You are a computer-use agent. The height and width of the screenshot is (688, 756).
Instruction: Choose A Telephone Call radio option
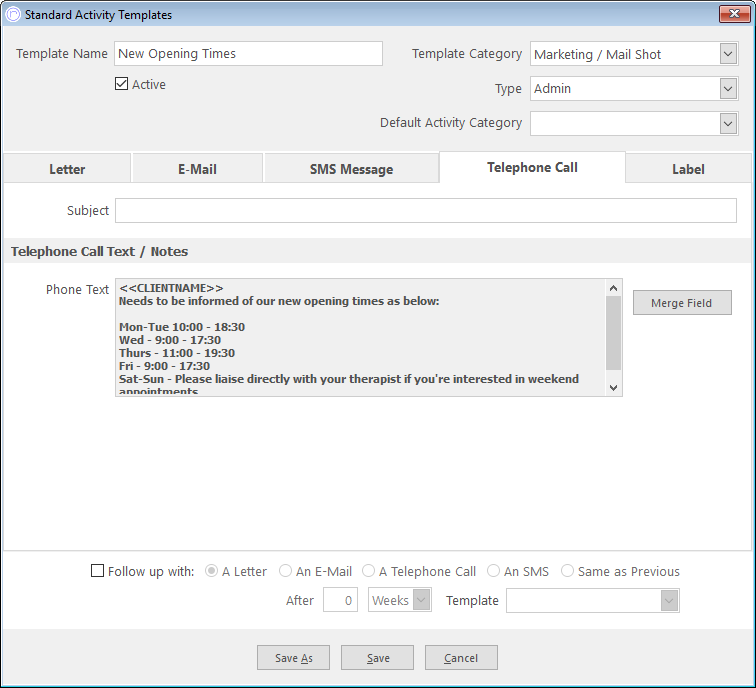point(368,571)
